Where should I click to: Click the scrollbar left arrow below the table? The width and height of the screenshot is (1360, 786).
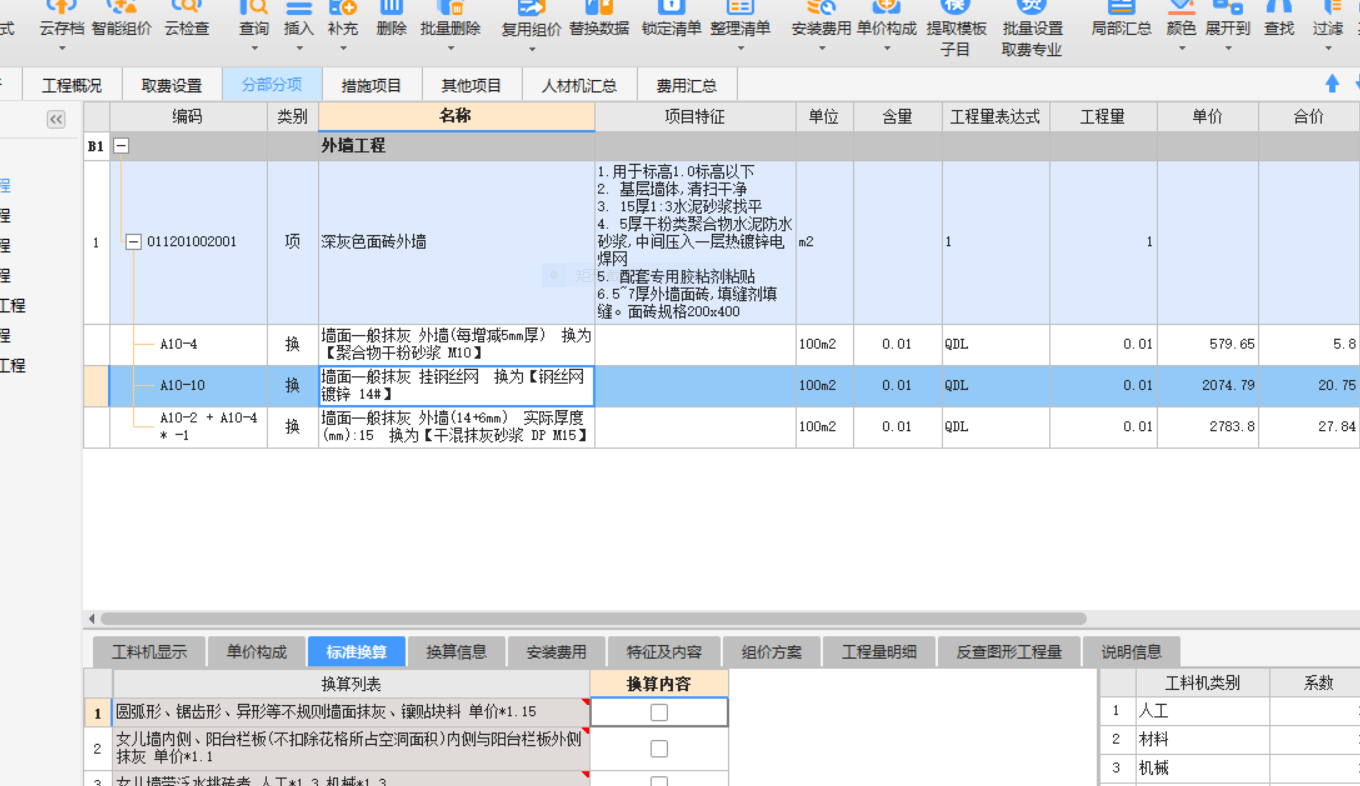(92, 619)
